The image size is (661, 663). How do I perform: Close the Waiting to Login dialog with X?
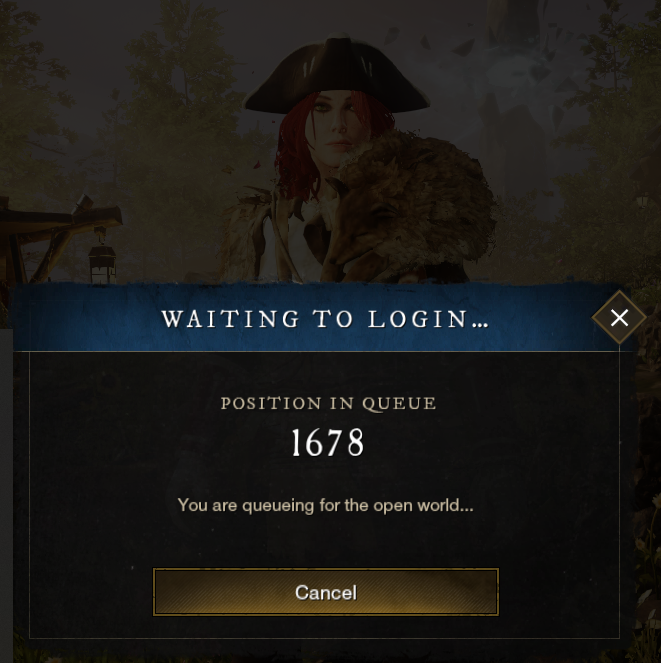(x=619, y=318)
